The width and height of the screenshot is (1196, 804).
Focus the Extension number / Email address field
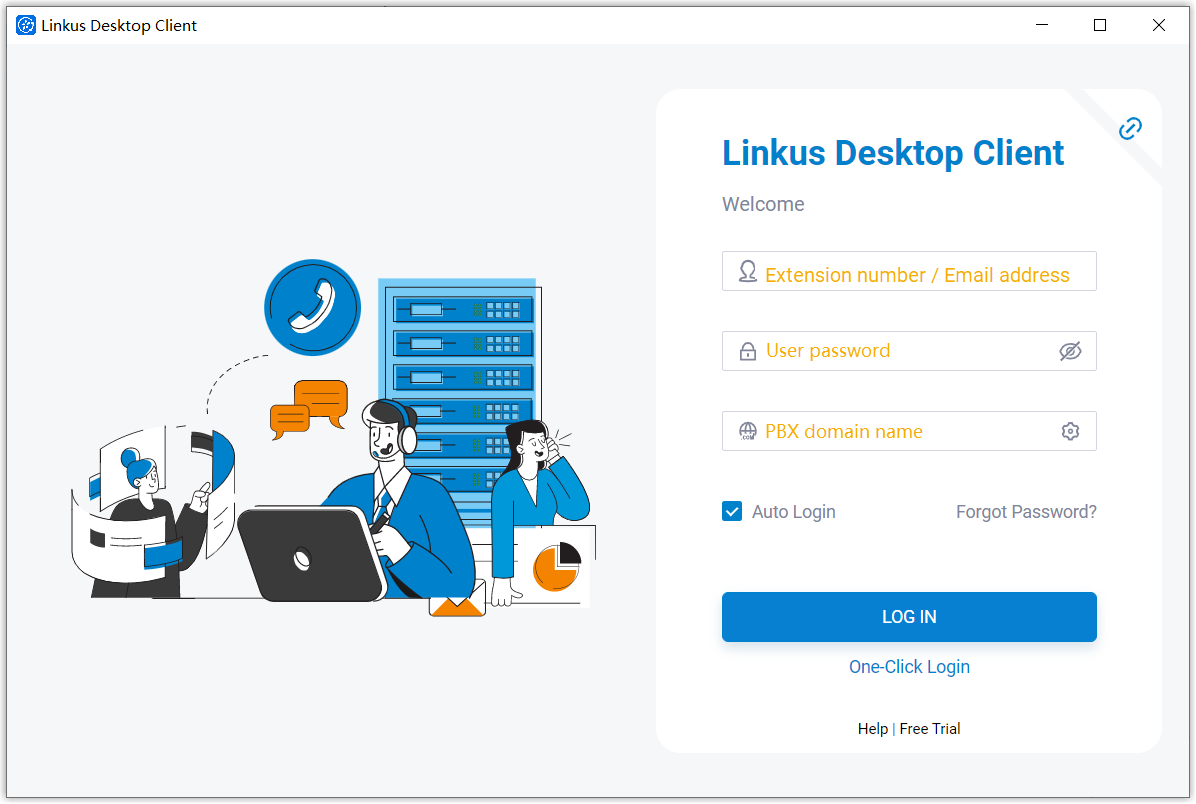(x=909, y=271)
